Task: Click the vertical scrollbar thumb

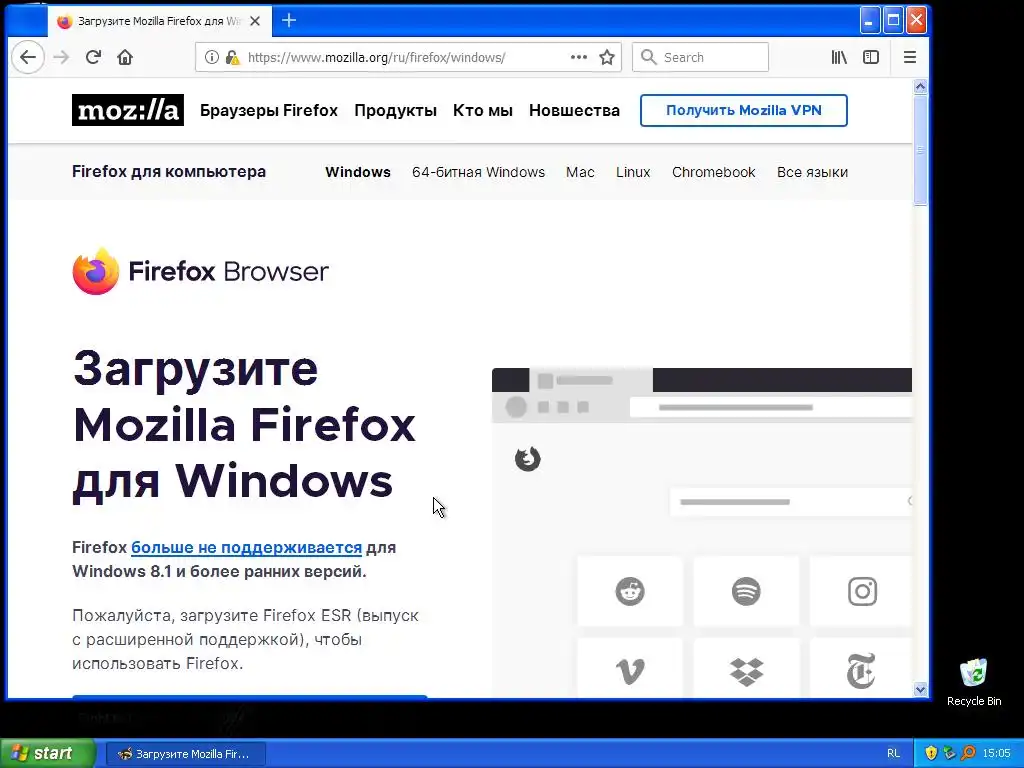Action: pyautogui.click(x=920, y=150)
